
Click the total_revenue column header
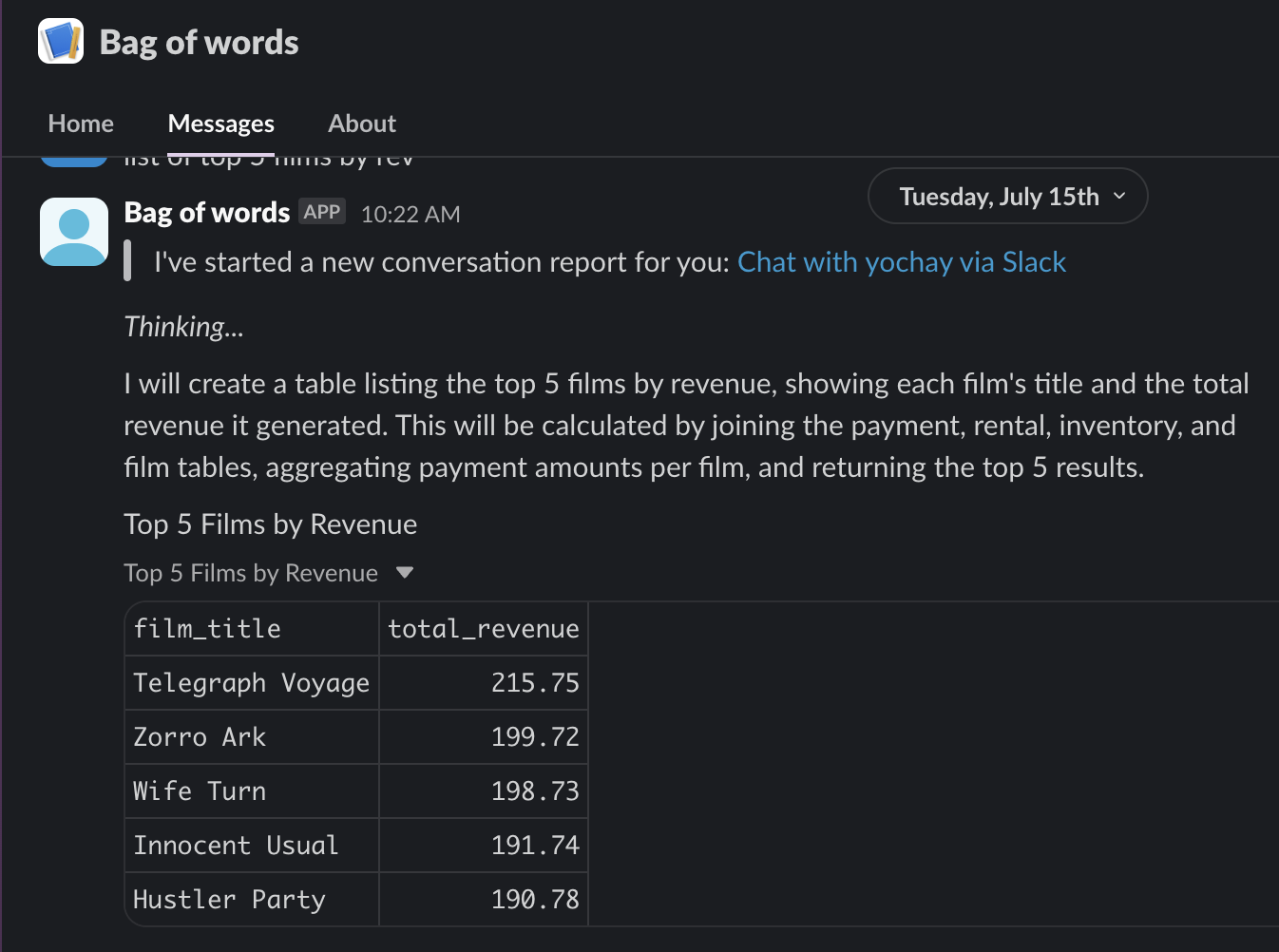coord(483,629)
